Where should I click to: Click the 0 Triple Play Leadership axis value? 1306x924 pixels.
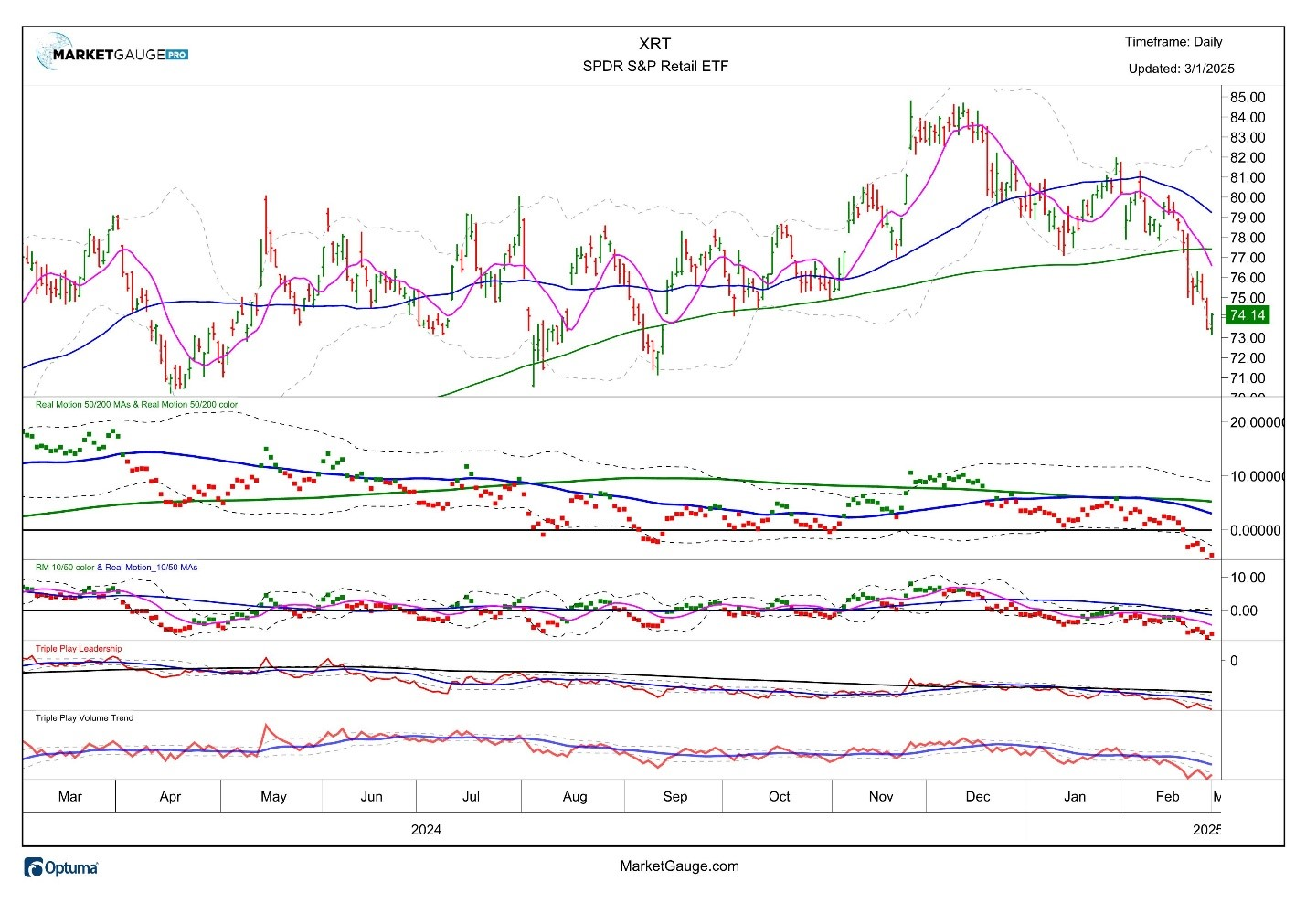1234,661
